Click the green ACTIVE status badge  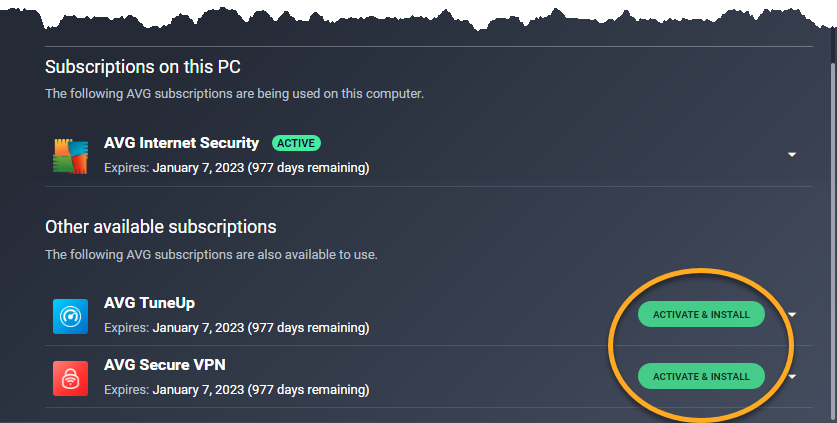(296, 143)
